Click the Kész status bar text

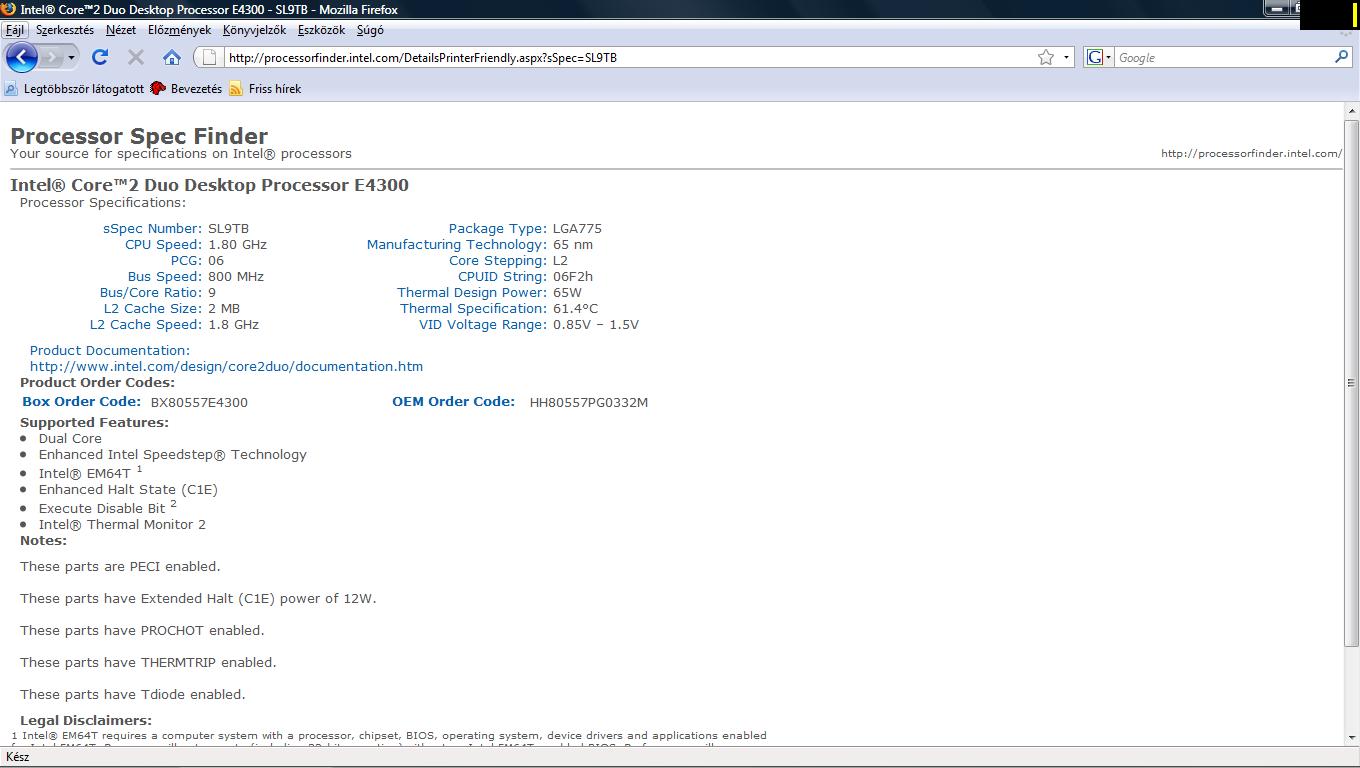coord(18,757)
